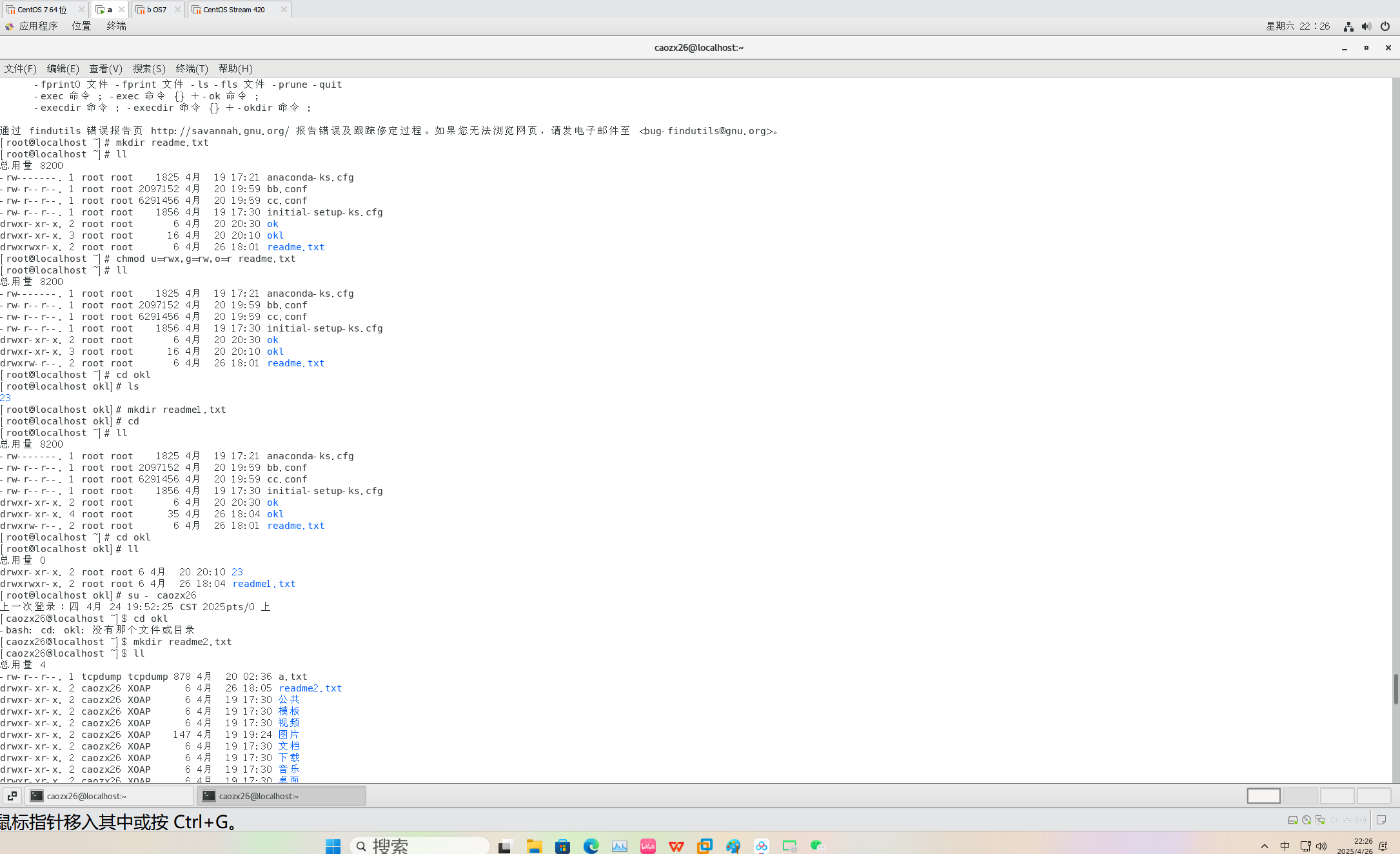Switch to first workspace in switcher
The height and width of the screenshot is (854, 1400).
pos(1263,796)
